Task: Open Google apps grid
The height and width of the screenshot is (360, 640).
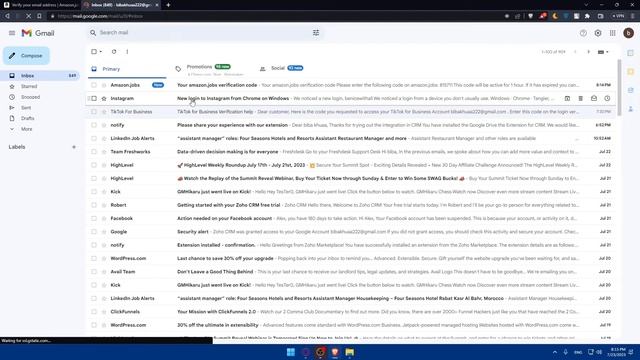Action: point(613,33)
